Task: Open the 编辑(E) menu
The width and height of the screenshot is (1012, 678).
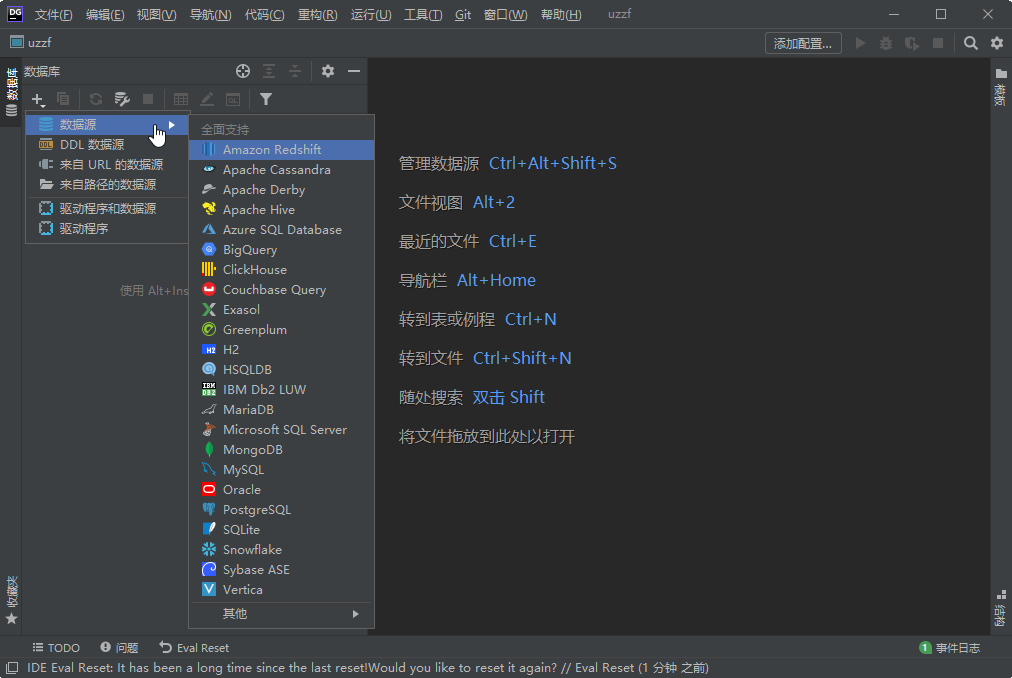Action: 105,14
